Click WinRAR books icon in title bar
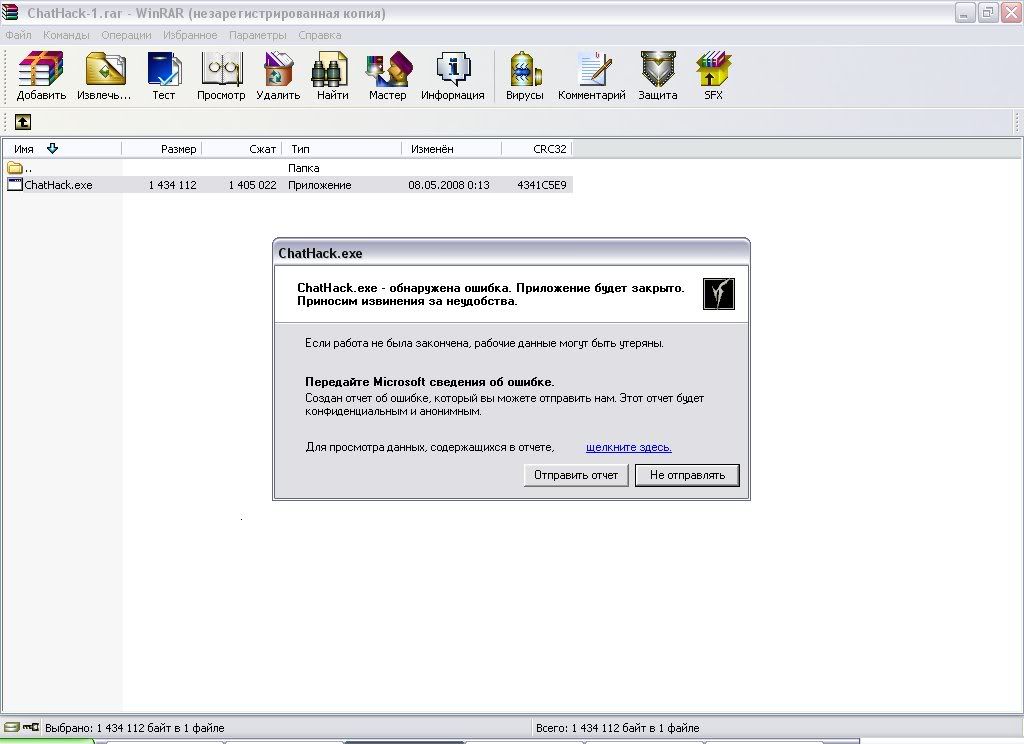Screen dimensions: 1024x744 tap(10, 12)
